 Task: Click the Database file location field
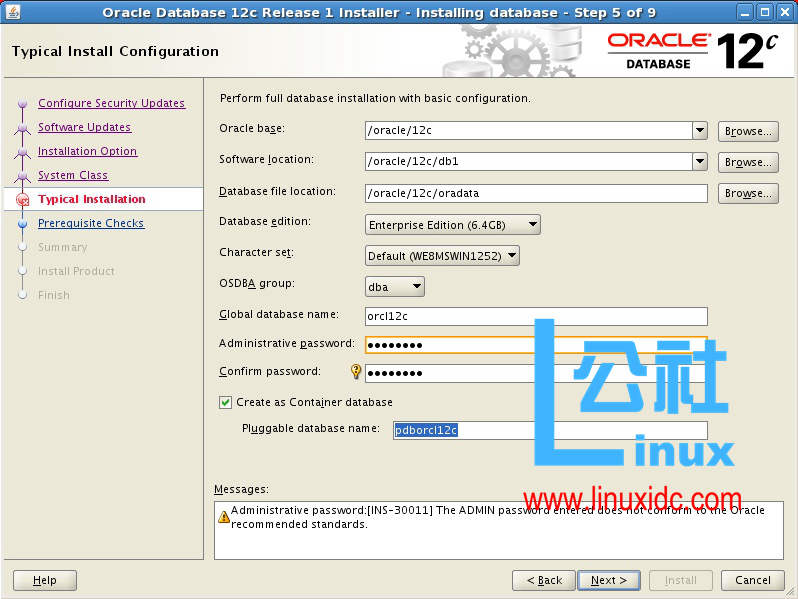tap(536, 193)
